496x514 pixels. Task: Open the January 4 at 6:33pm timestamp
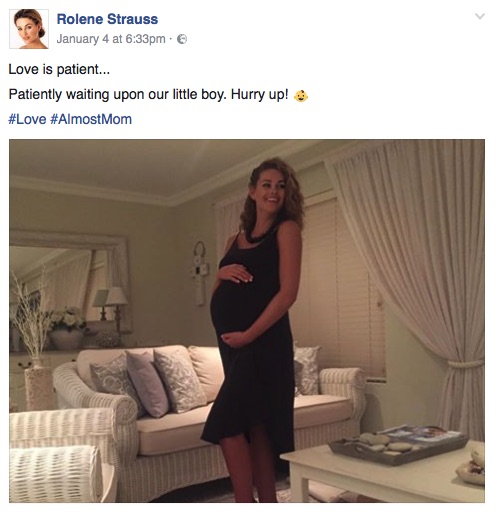(x=111, y=39)
